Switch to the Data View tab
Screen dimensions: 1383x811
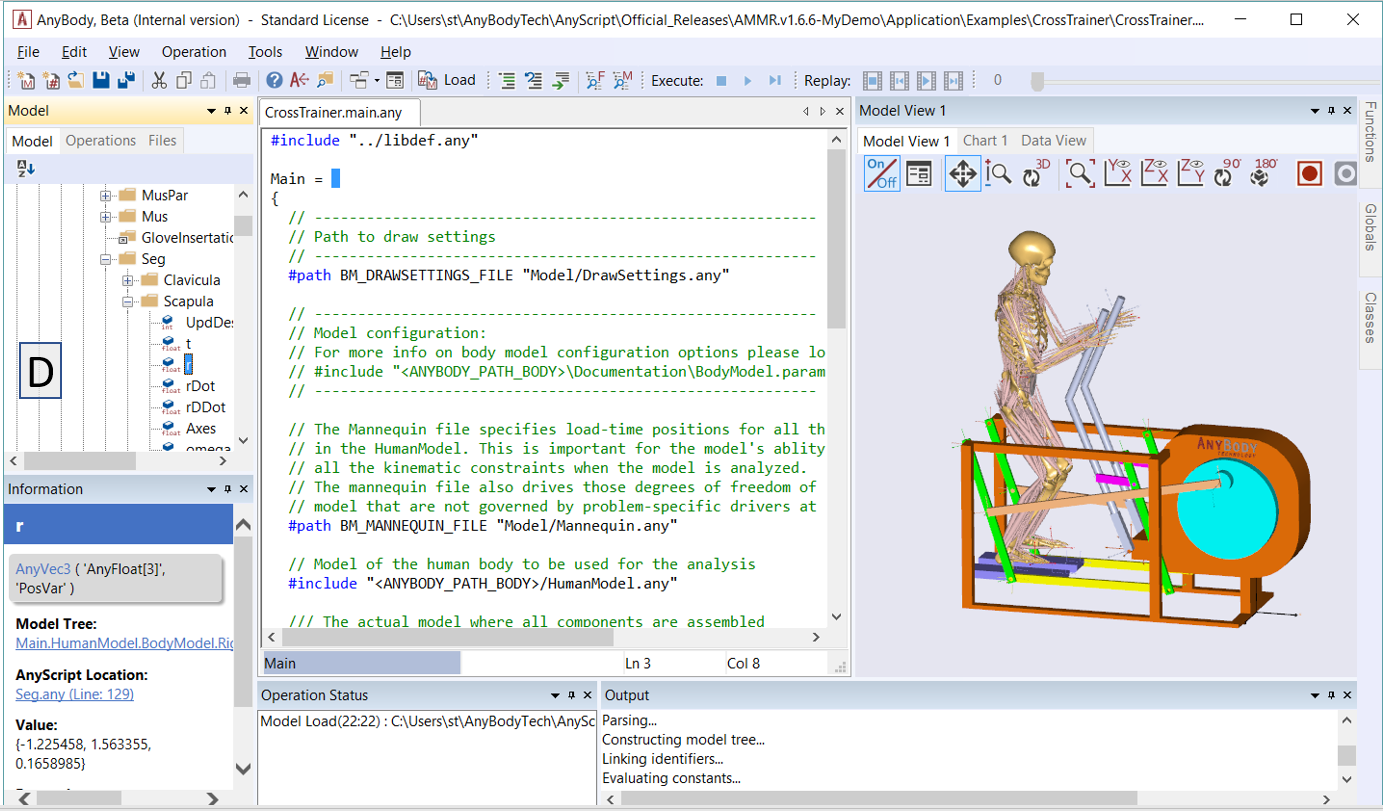click(x=1053, y=140)
